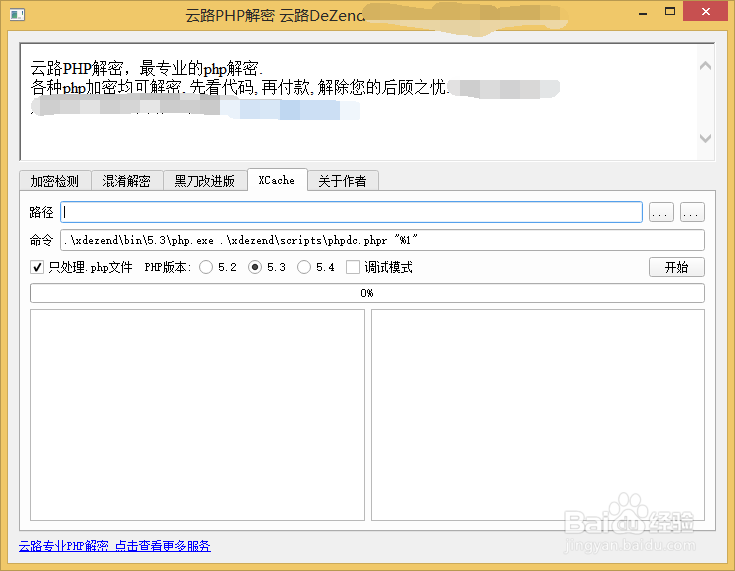Select PHP version 5.4 radio button
The width and height of the screenshot is (735, 571).
click(x=304, y=267)
